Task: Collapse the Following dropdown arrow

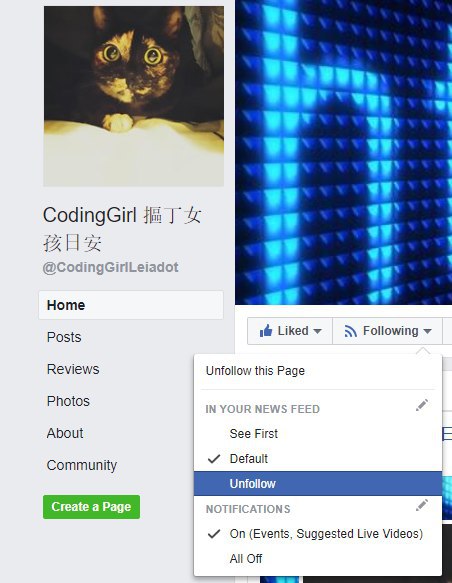Action: 427,331
